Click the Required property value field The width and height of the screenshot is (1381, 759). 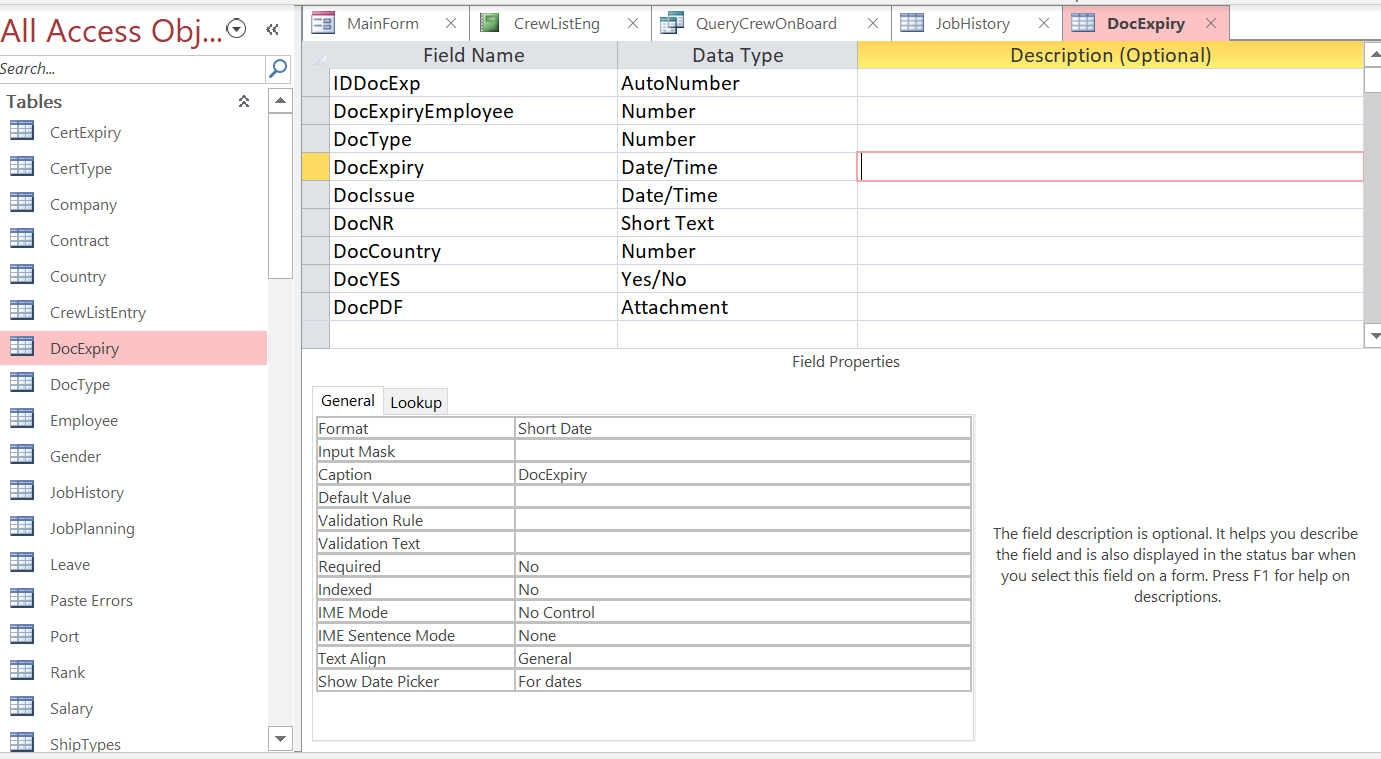point(741,566)
